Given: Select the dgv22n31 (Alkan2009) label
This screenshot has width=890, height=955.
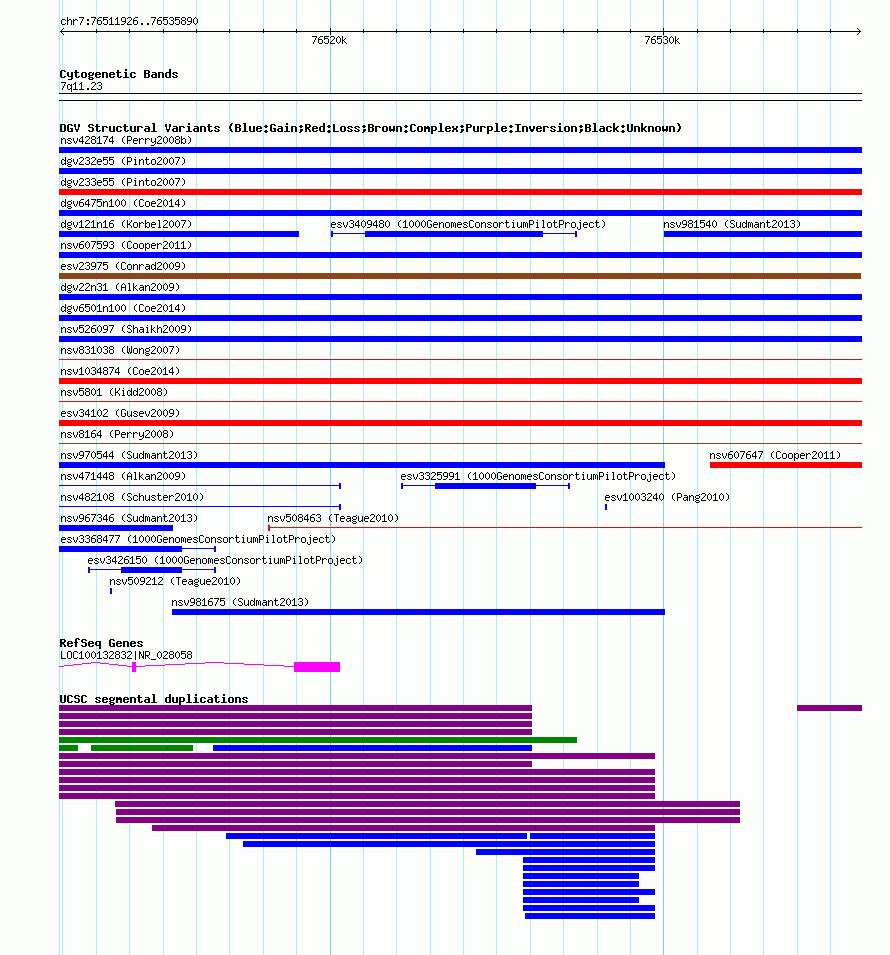Looking at the screenshot, I should (120, 287).
